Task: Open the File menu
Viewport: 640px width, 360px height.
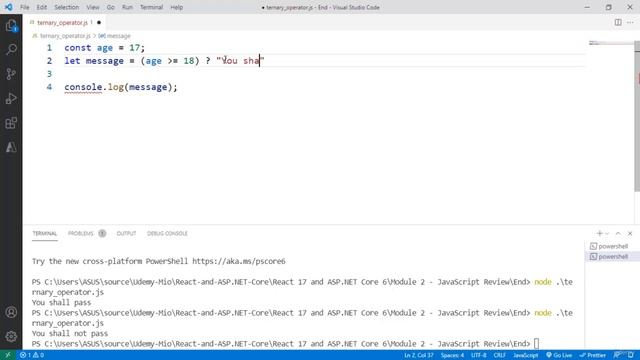Action: 24,7
